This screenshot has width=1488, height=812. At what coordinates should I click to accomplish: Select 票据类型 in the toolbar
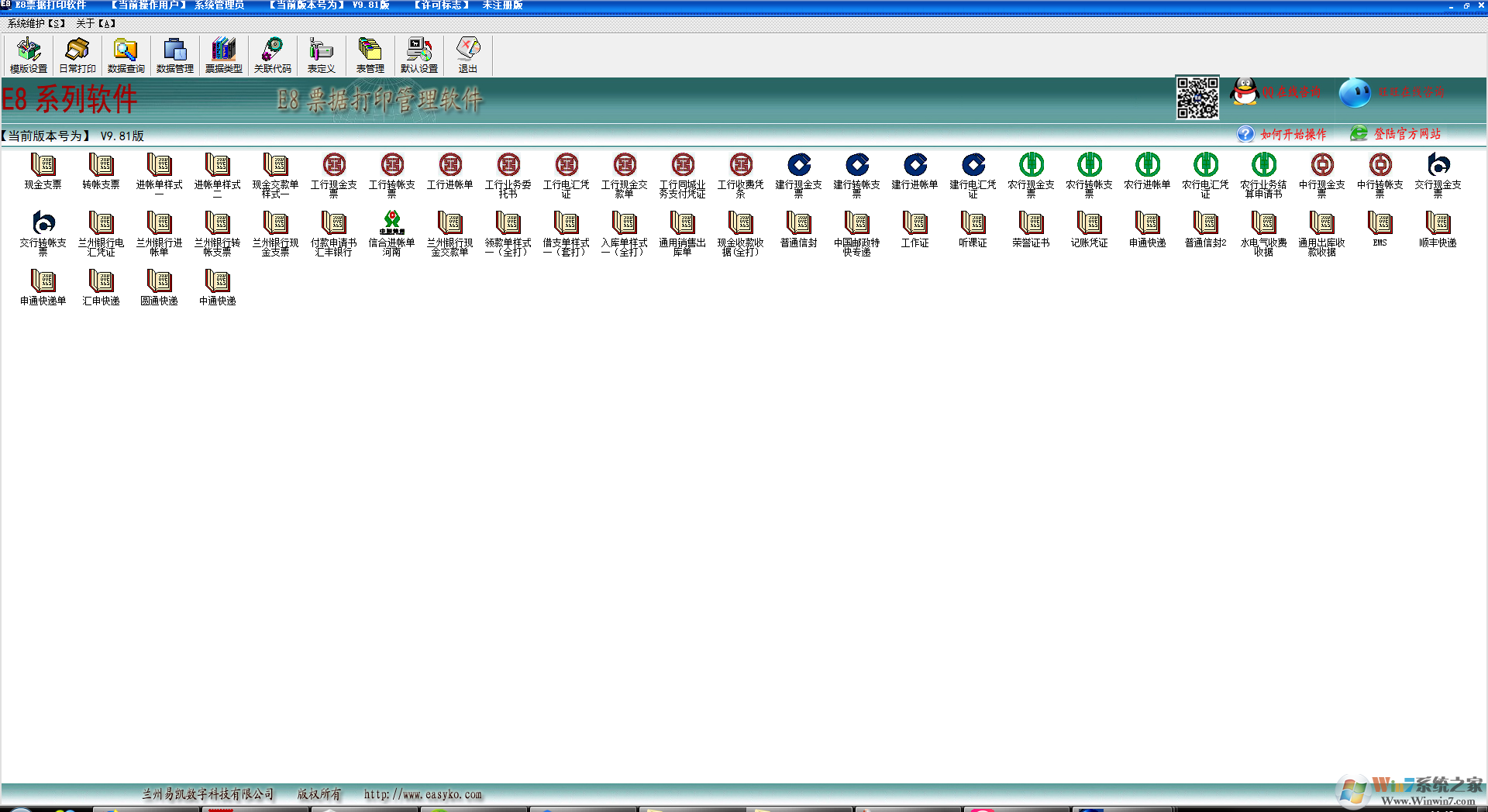pyautogui.click(x=224, y=55)
